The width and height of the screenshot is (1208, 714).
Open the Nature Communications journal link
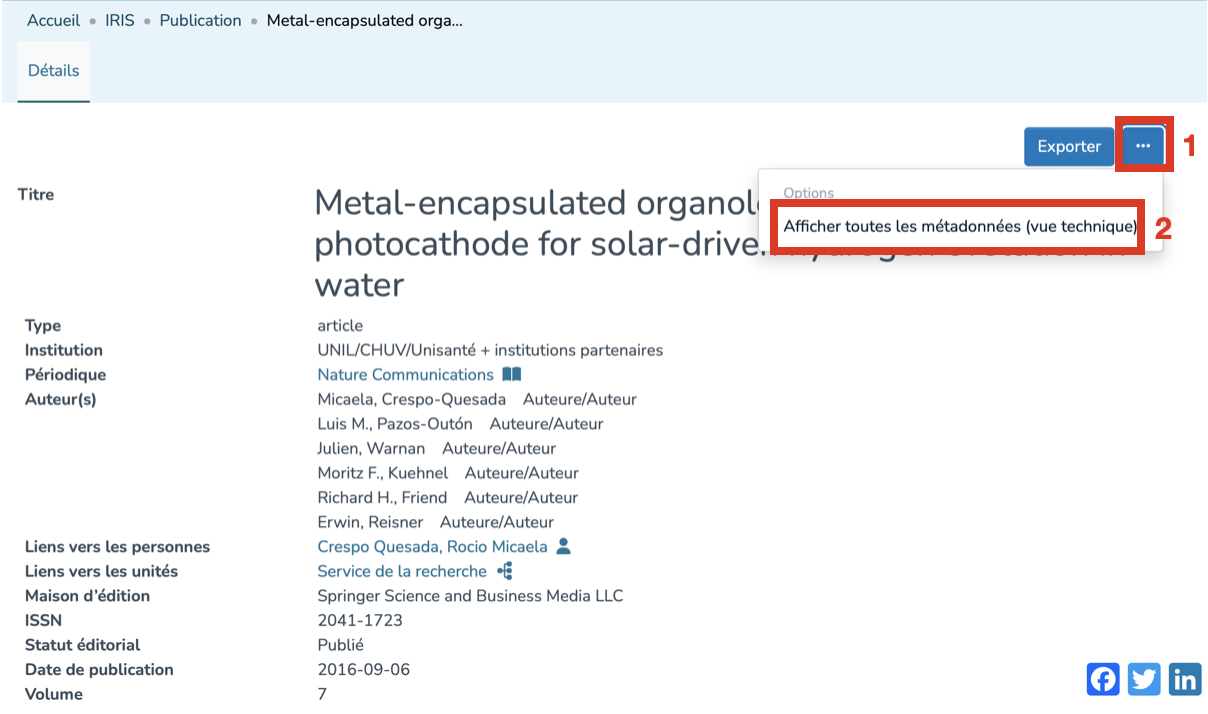tap(405, 375)
